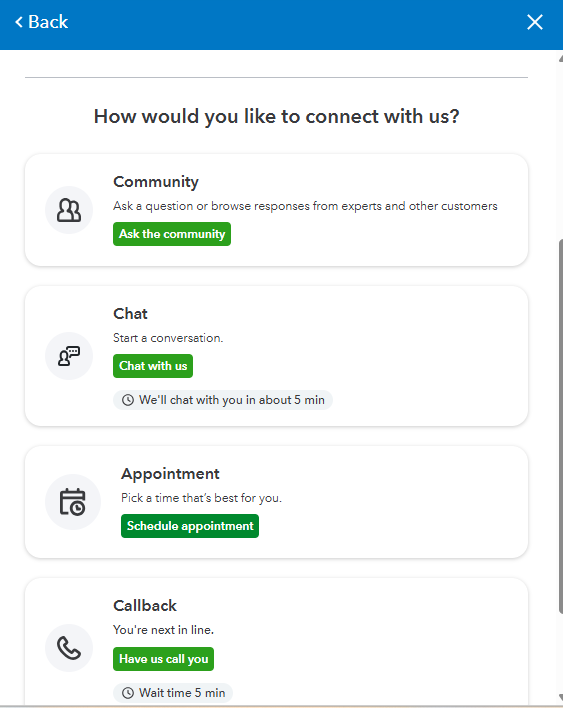Image resolution: width=563 pixels, height=708 pixels.
Task: Go back using the Back chevron
Action: point(41,22)
